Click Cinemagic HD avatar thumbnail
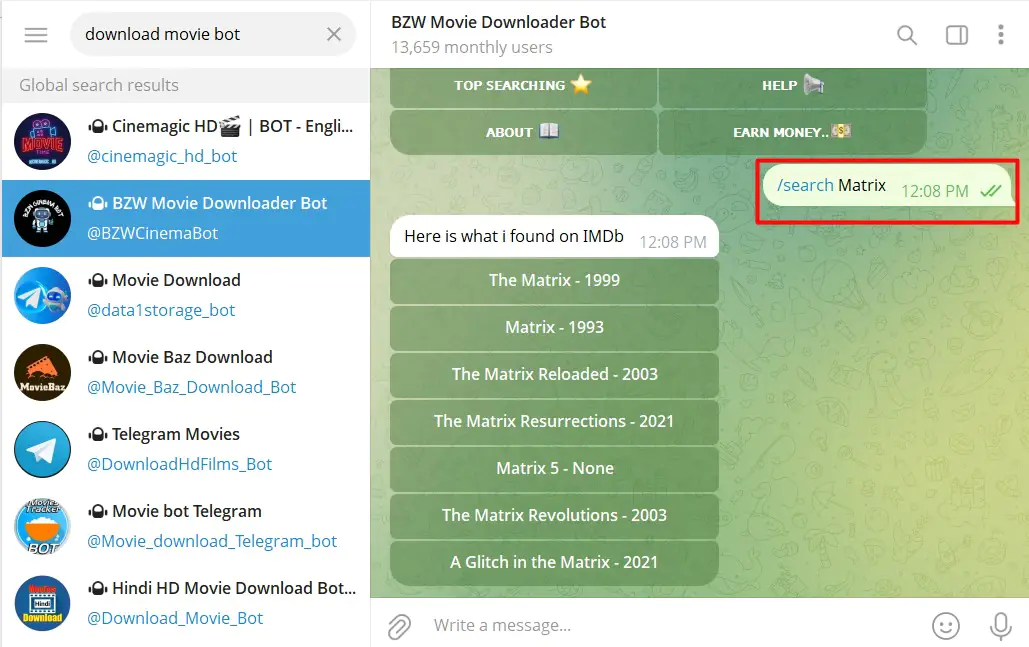This screenshot has height=647, width=1029. coord(43,142)
